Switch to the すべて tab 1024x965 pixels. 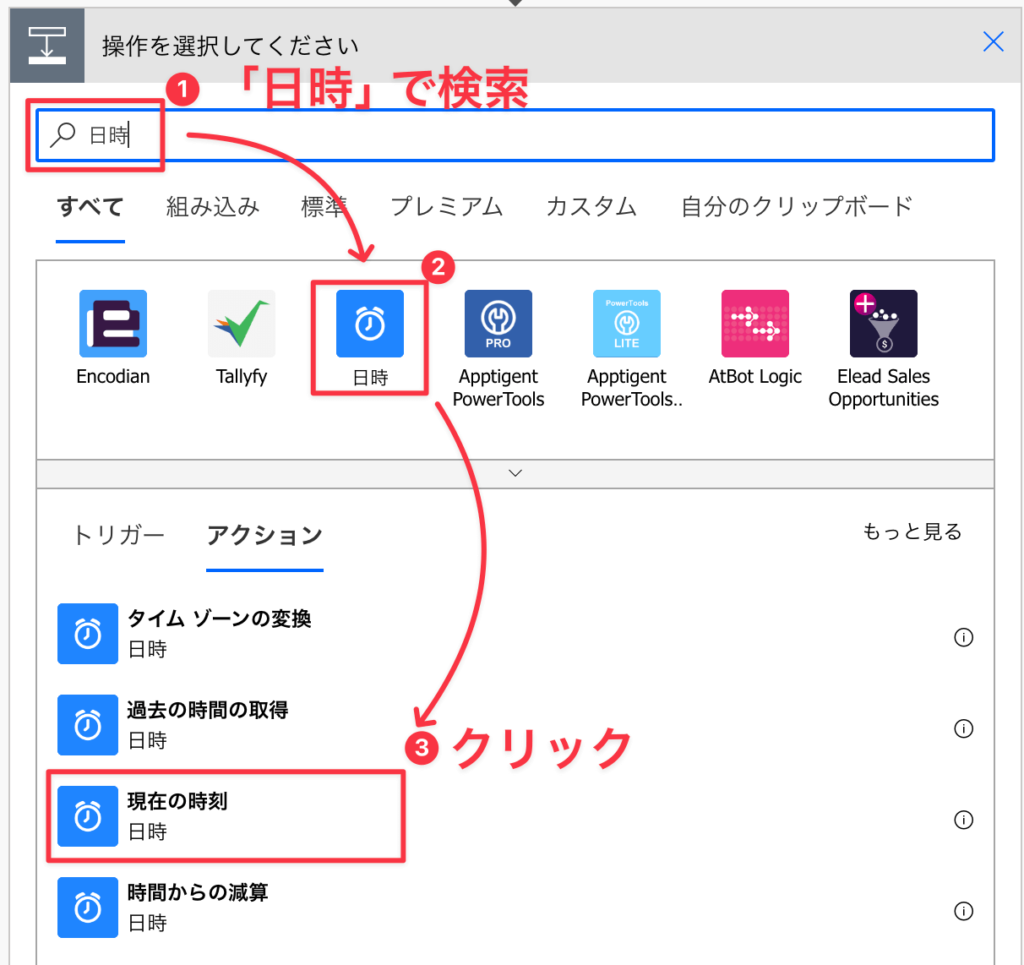point(90,207)
